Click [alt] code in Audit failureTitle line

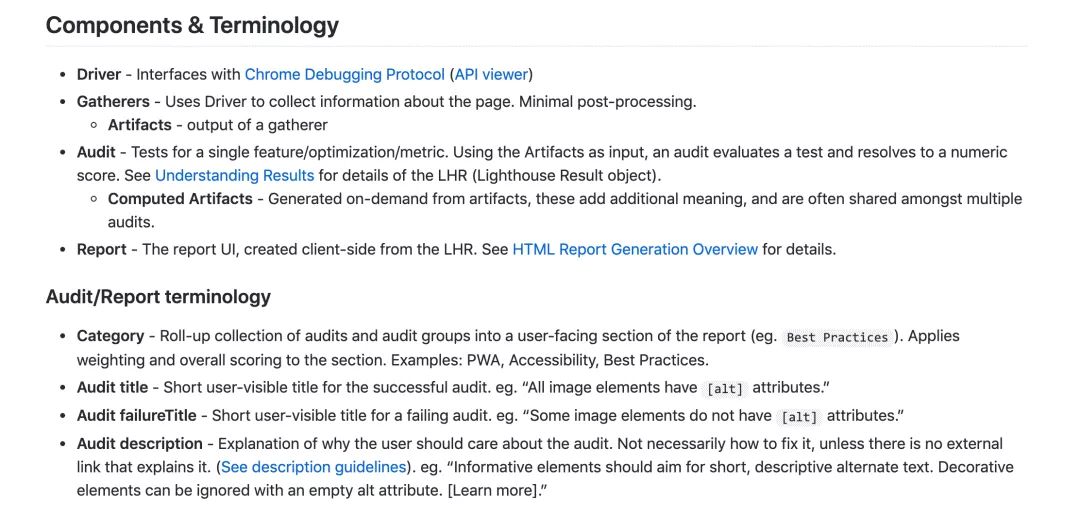(x=800, y=417)
